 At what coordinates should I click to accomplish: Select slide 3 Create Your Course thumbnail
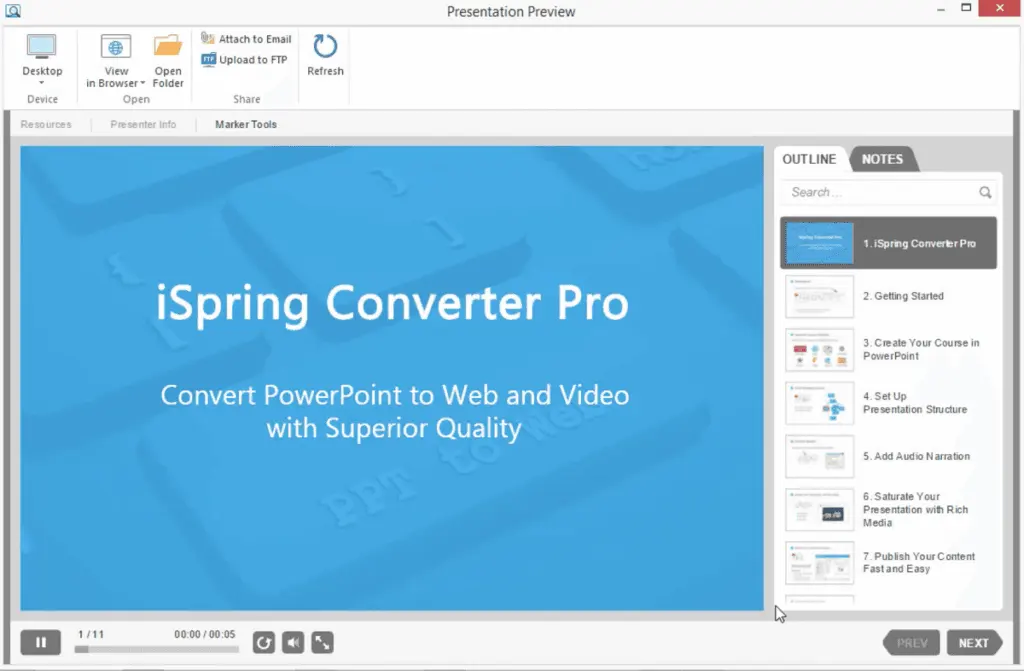click(x=819, y=350)
